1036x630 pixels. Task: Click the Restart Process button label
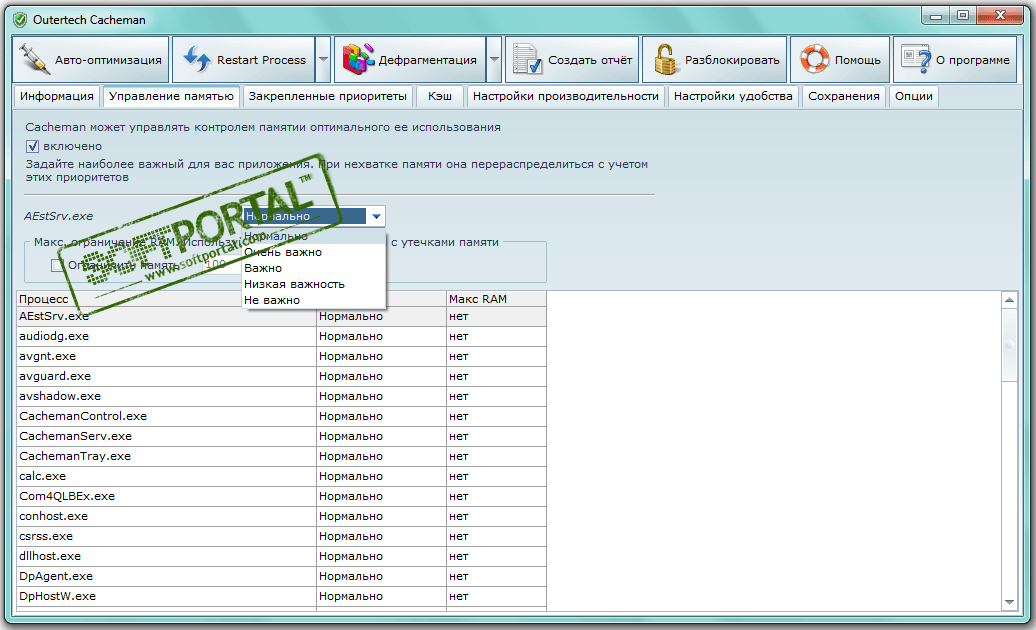262,60
